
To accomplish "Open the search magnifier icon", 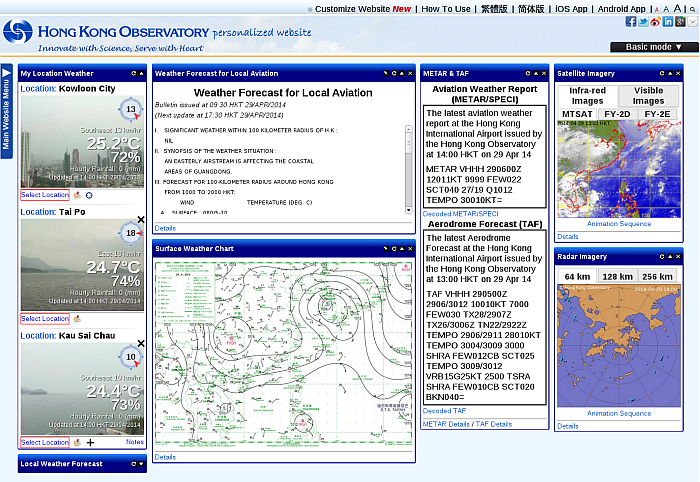I will (x=692, y=9).
